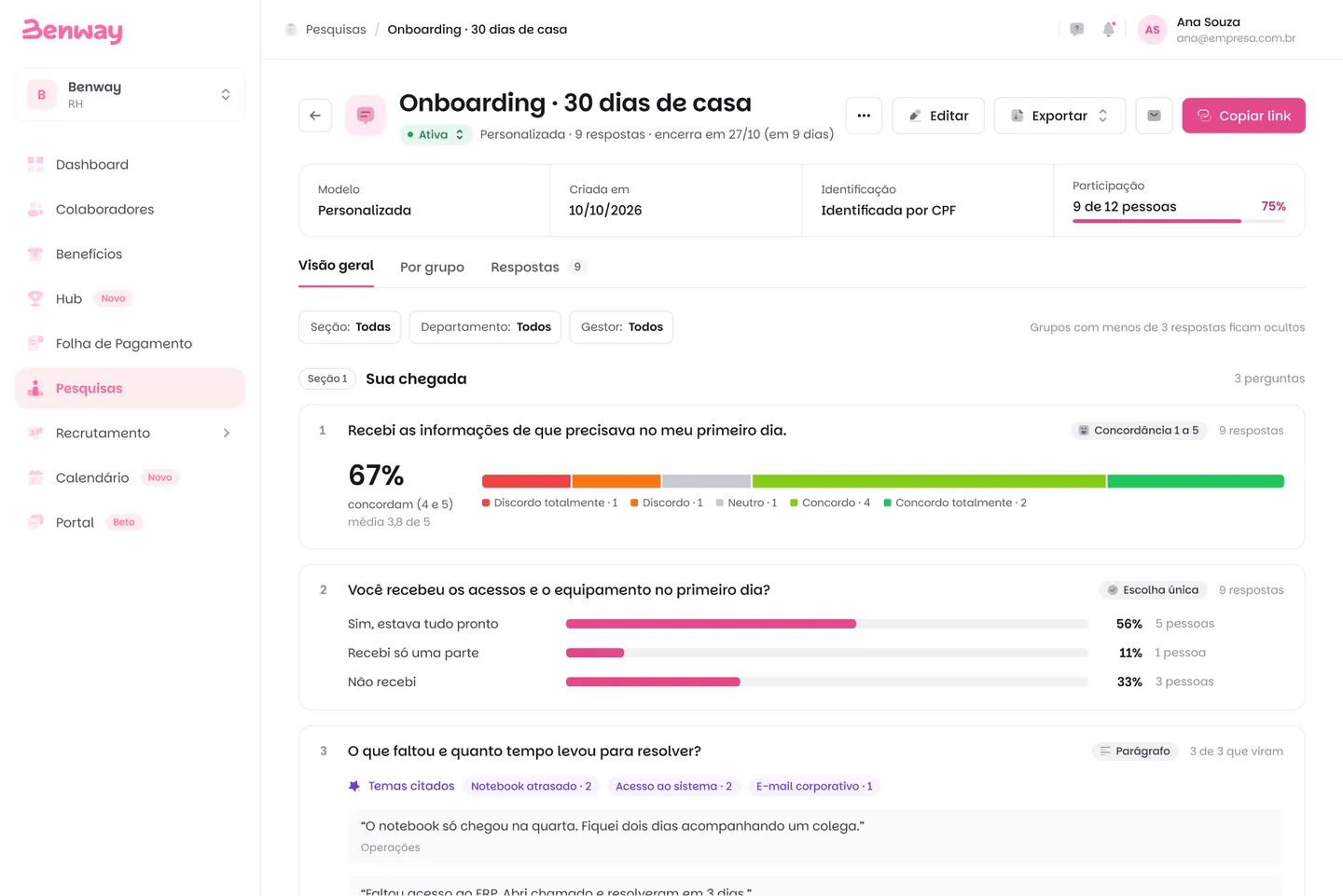
Task: Click the Sim, estava tudo pronto bar
Action: pyautogui.click(x=827, y=624)
